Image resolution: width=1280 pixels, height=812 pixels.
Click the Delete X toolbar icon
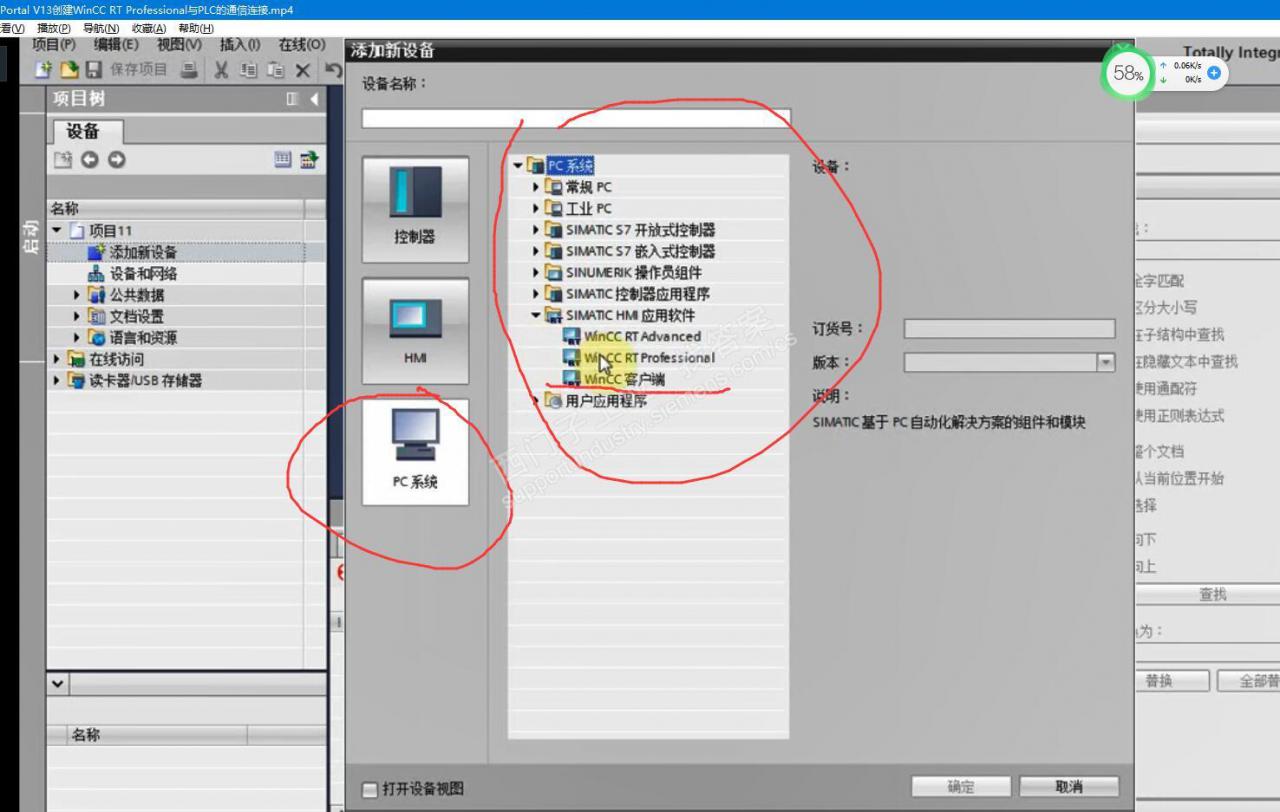point(302,70)
